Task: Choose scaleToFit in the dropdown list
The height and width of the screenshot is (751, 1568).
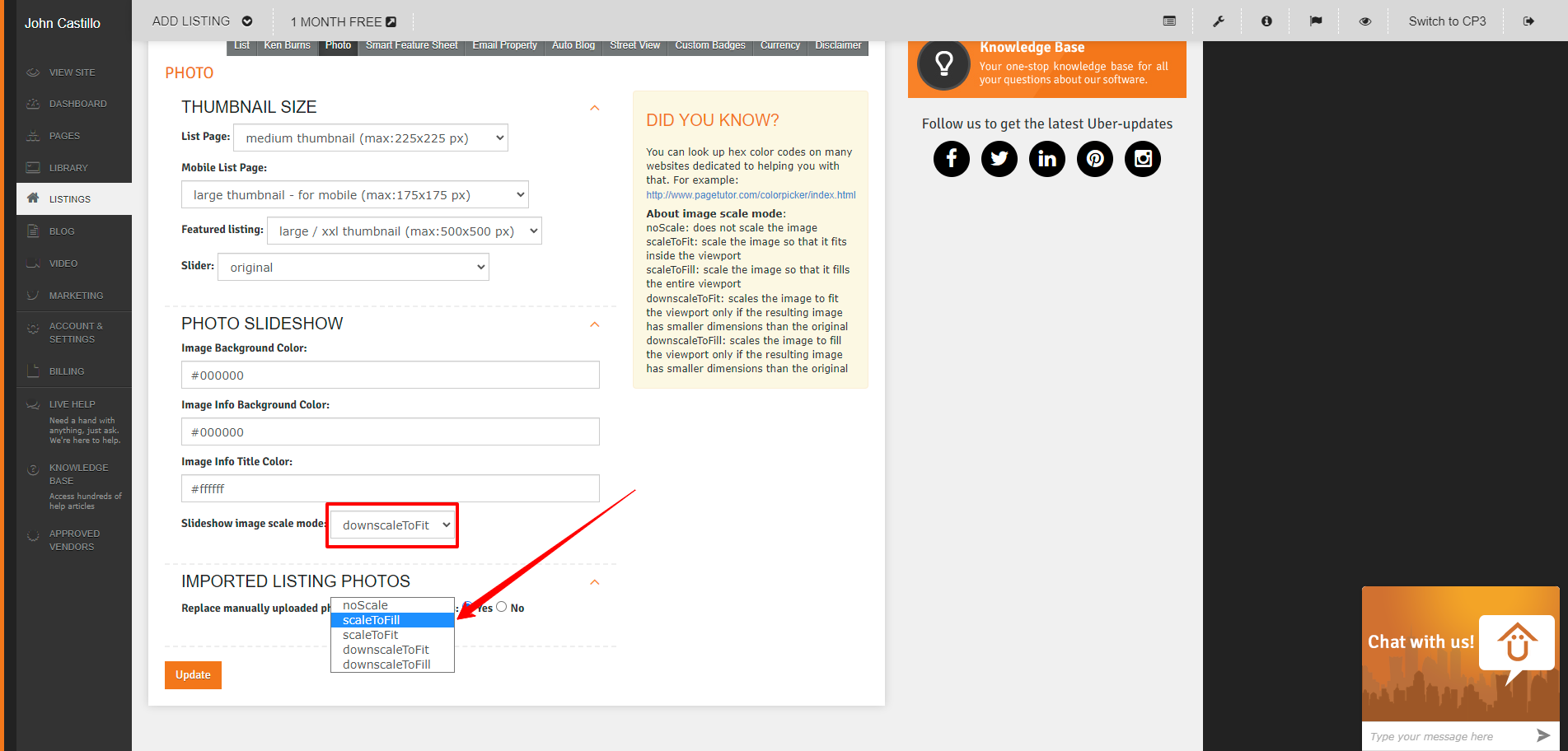Action: pos(371,635)
